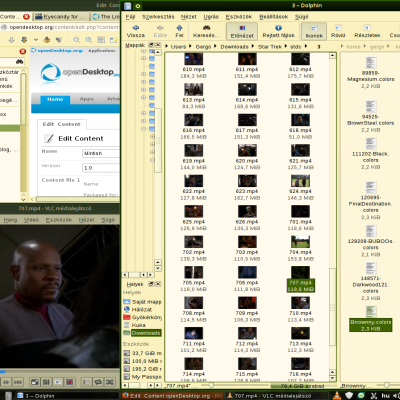The height and width of the screenshot is (400, 400).
Task: Select Users in Dolphin breadcrumb
Action: 178,47
